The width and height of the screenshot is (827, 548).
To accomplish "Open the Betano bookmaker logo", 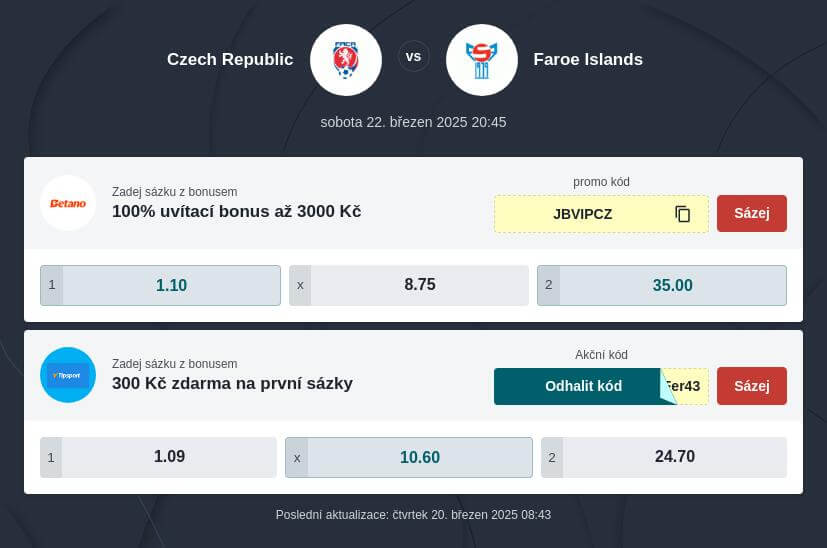I will pyautogui.click(x=68, y=203).
